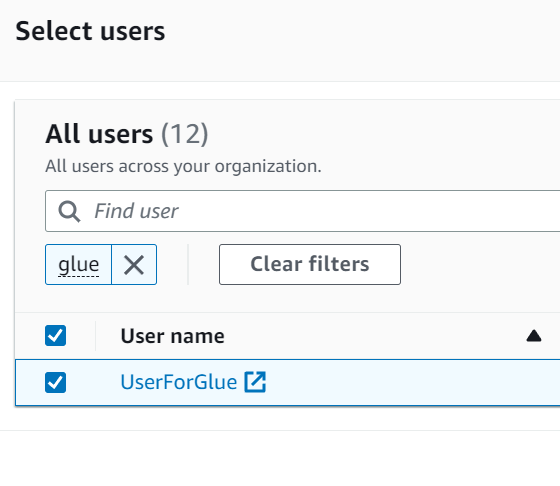The image size is (560, 486).
Task: Click the user count (12)
Action: coord(184,134)
